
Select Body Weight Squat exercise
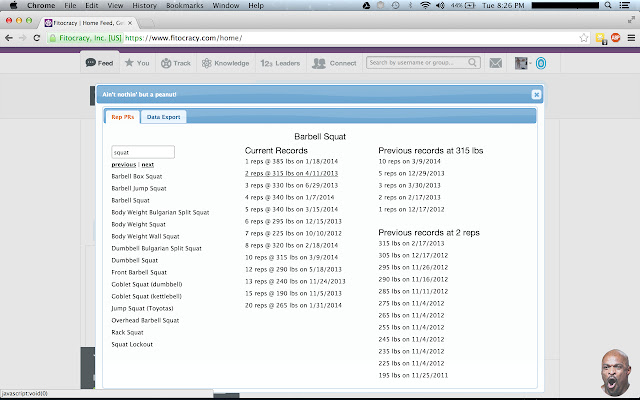pos(138,224)
